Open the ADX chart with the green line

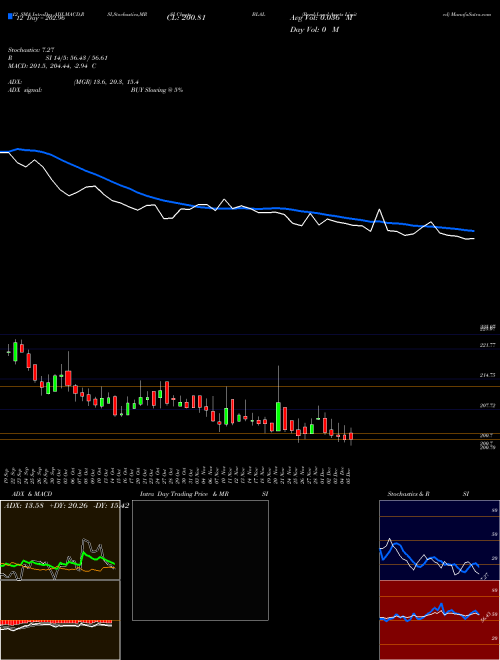tap(60, 540)
